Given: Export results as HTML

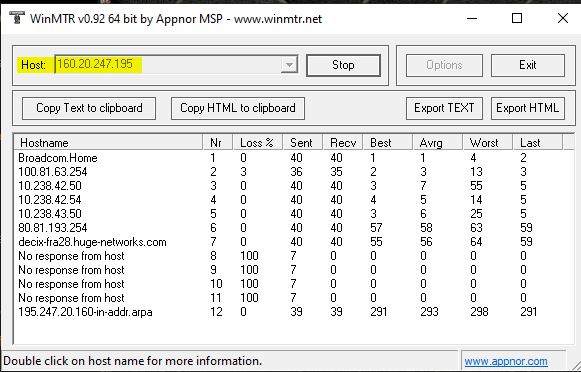Looking at the screenshot, I should tap(528, 108).
